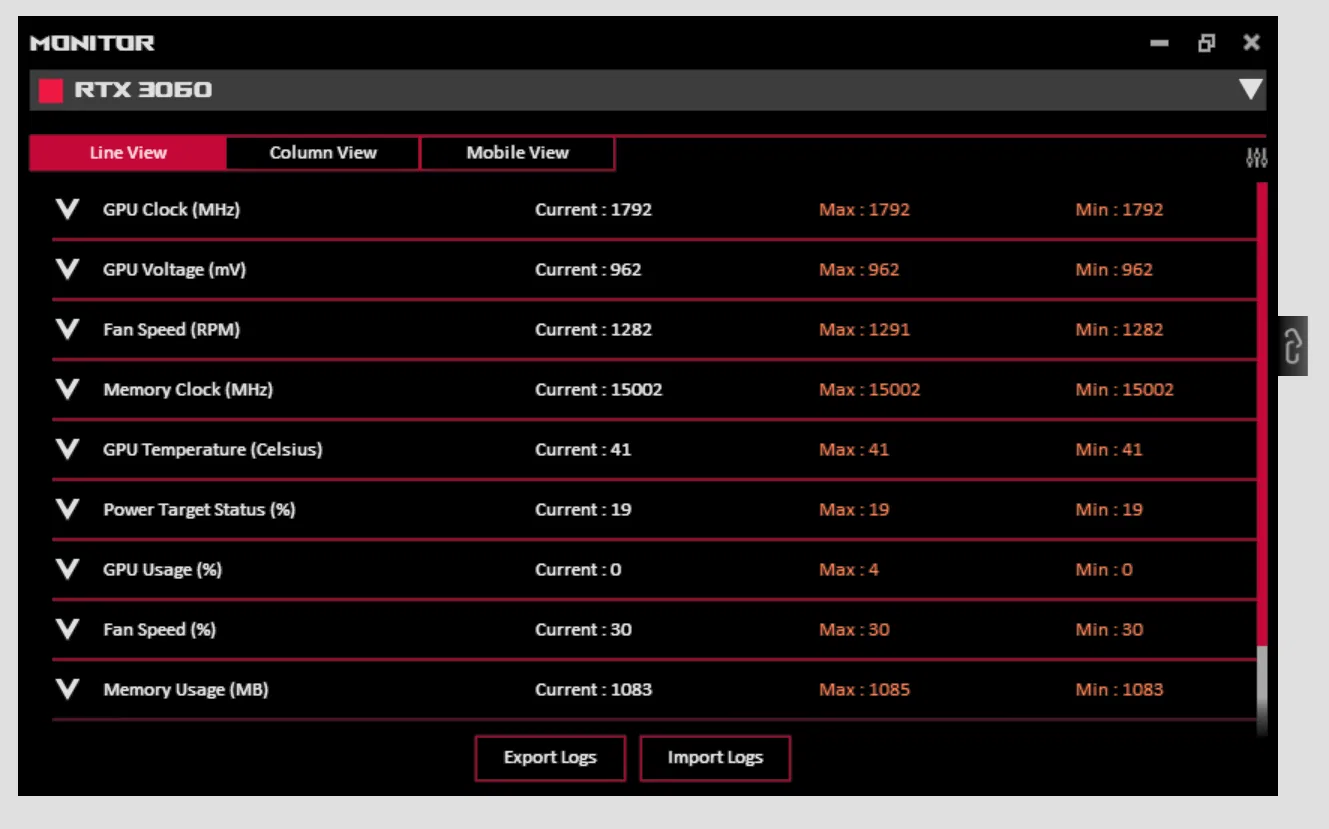Click the 'Min : 962' voltage value
This screenshot has height=829, width=1329.
pos(1114,270)
